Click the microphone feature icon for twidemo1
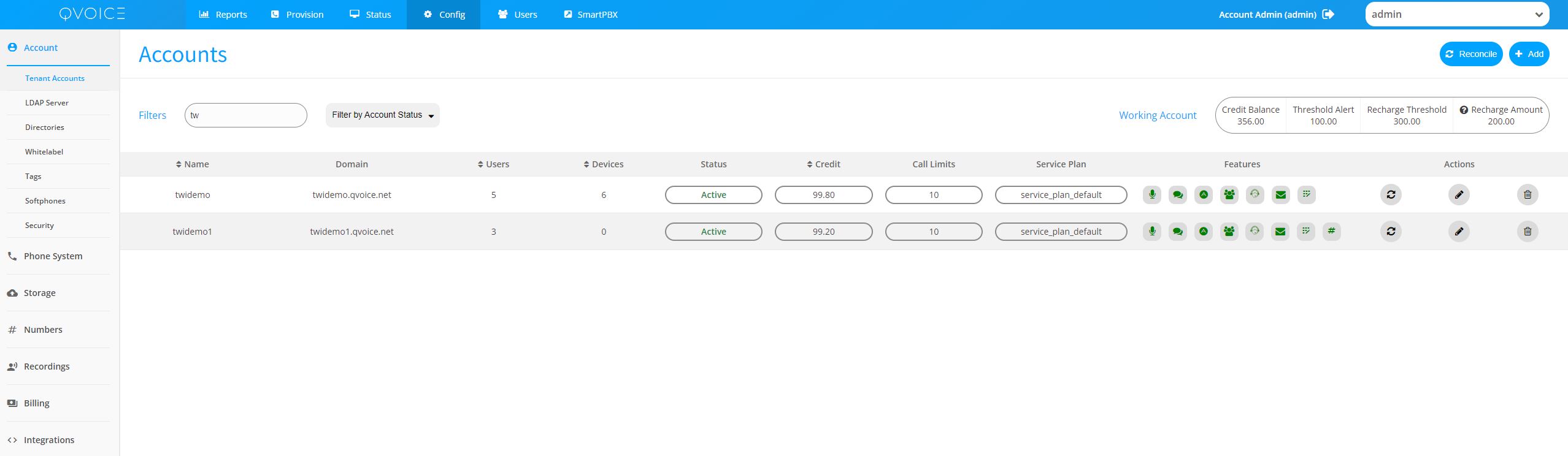1568x456 pixels. coord(1152,232)
